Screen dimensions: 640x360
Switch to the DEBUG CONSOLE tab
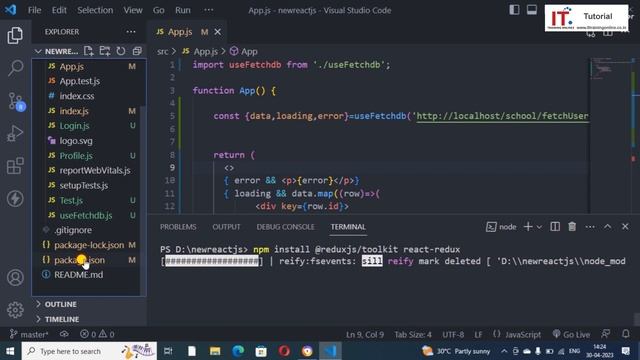(x=285, y=227)
